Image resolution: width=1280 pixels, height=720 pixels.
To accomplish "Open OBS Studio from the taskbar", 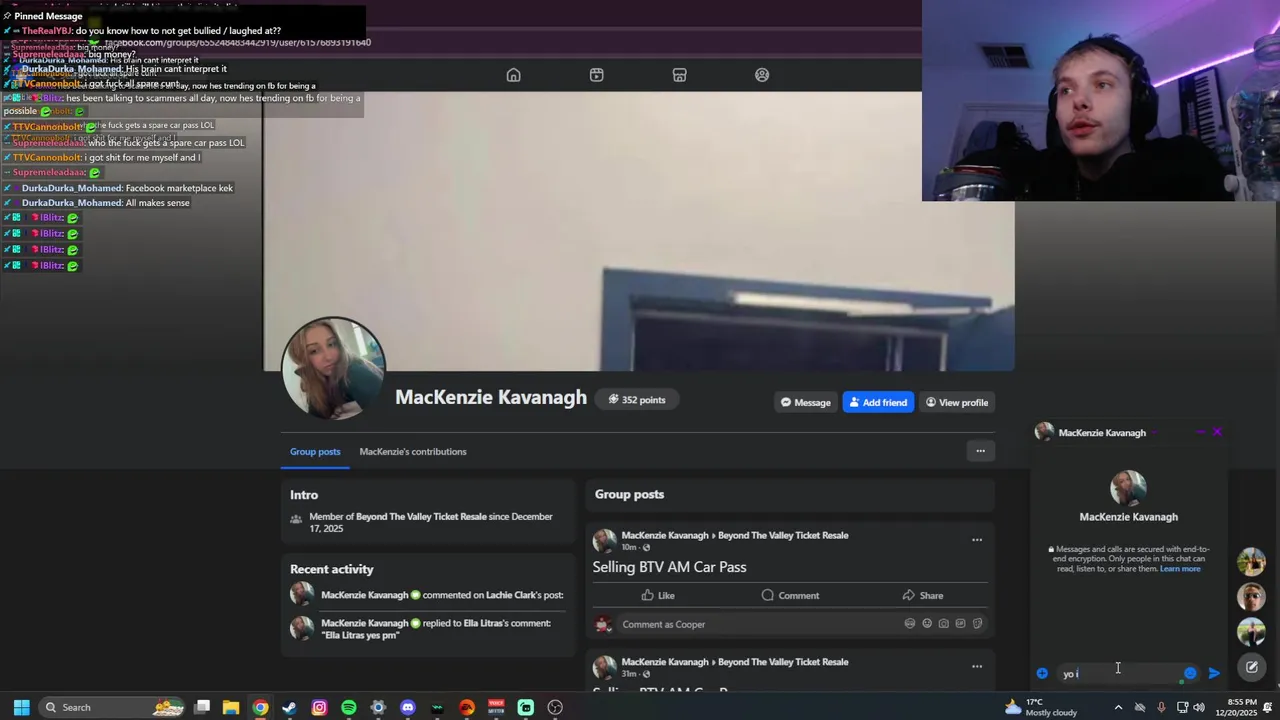I will coord(555,707).
